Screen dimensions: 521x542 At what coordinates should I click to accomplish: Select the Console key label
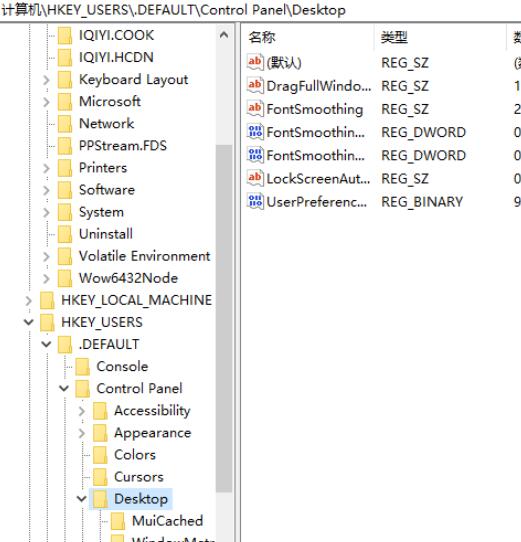click(x=122, y=367)
